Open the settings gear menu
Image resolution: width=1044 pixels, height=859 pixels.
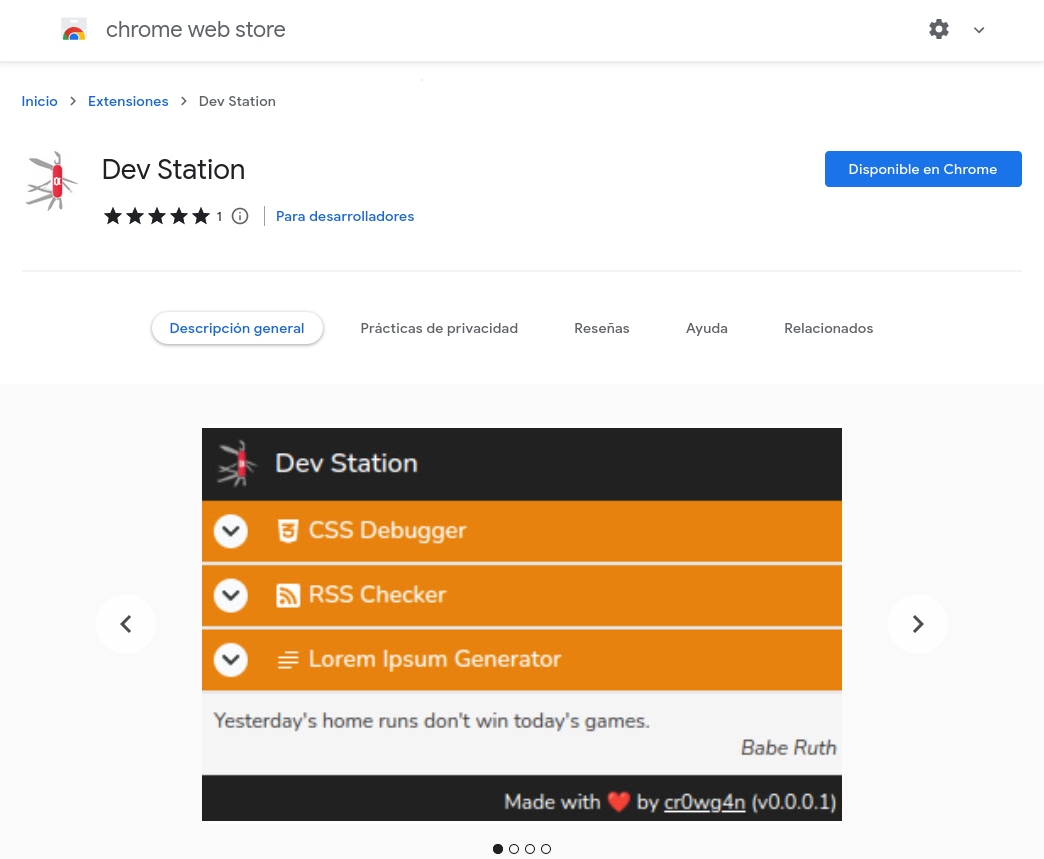pyautogui.click(x=939, y=29)
